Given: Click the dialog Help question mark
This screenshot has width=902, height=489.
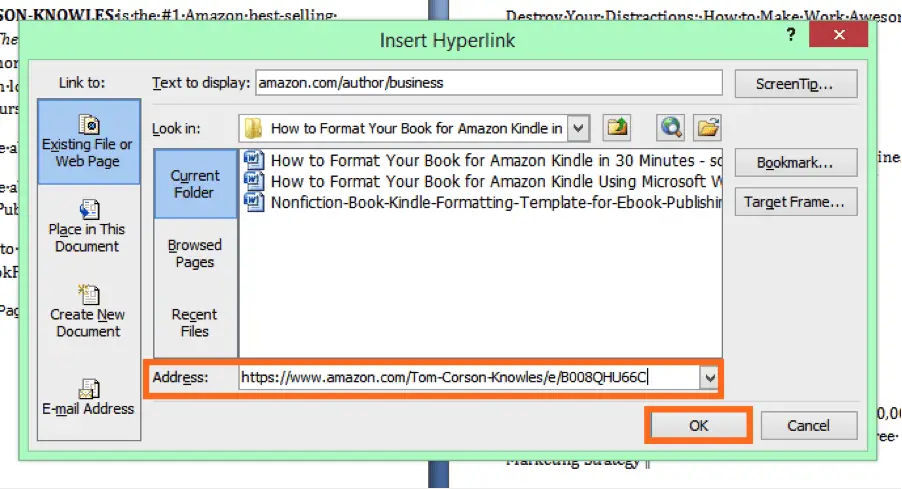Looking at the screenshot, I should pos(791,35).
